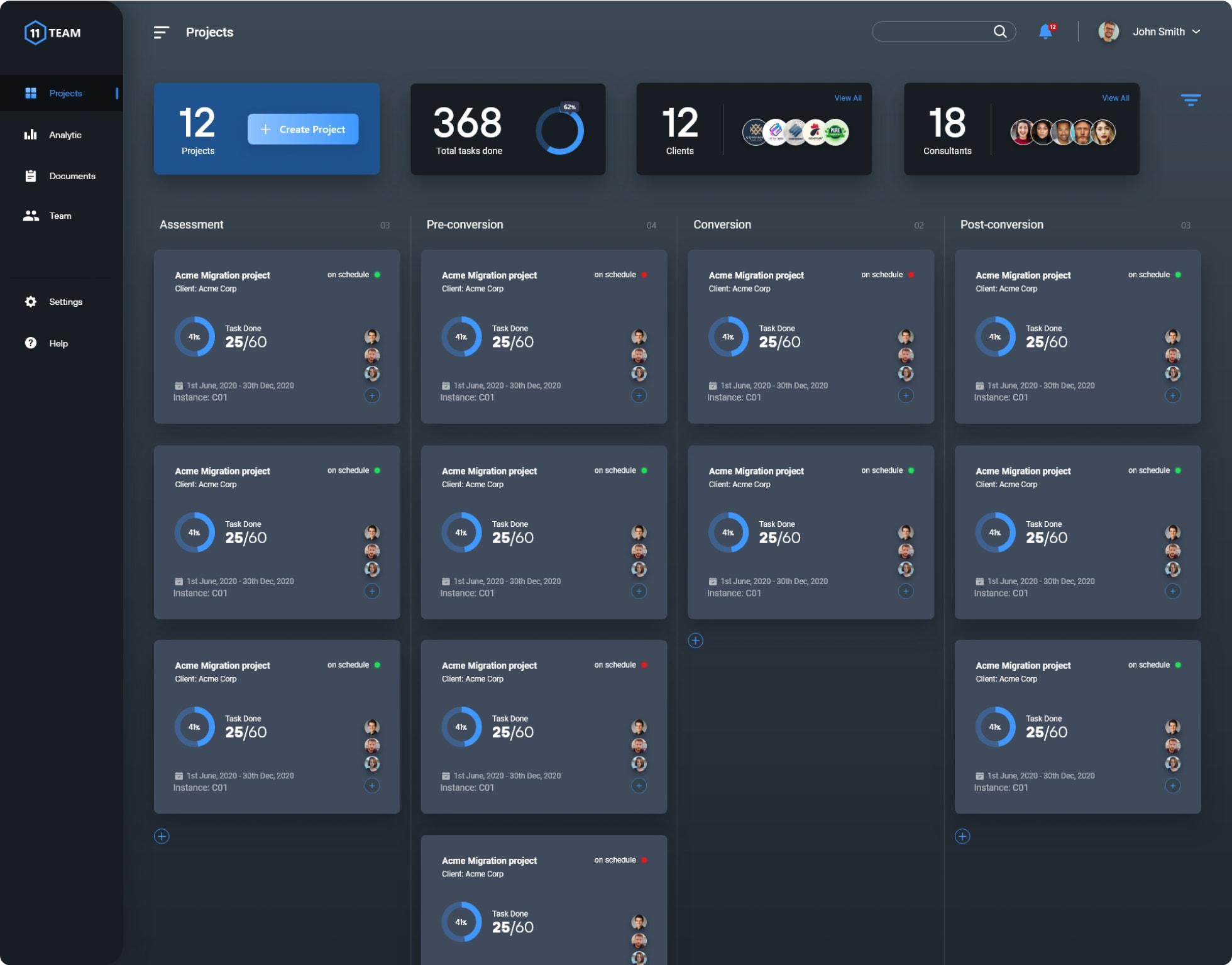Click the 11 TEAM logo

[x=53, y=33]
